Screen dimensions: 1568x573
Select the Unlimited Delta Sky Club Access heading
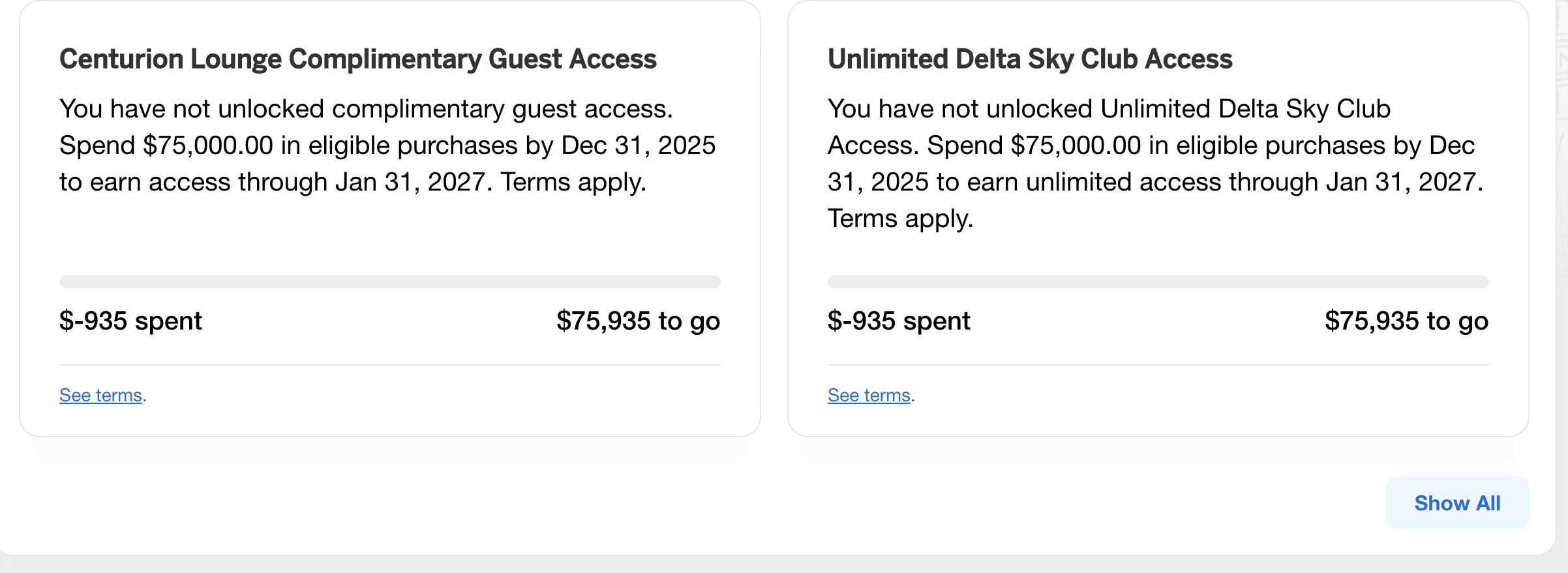click(x=1029, y=59)
